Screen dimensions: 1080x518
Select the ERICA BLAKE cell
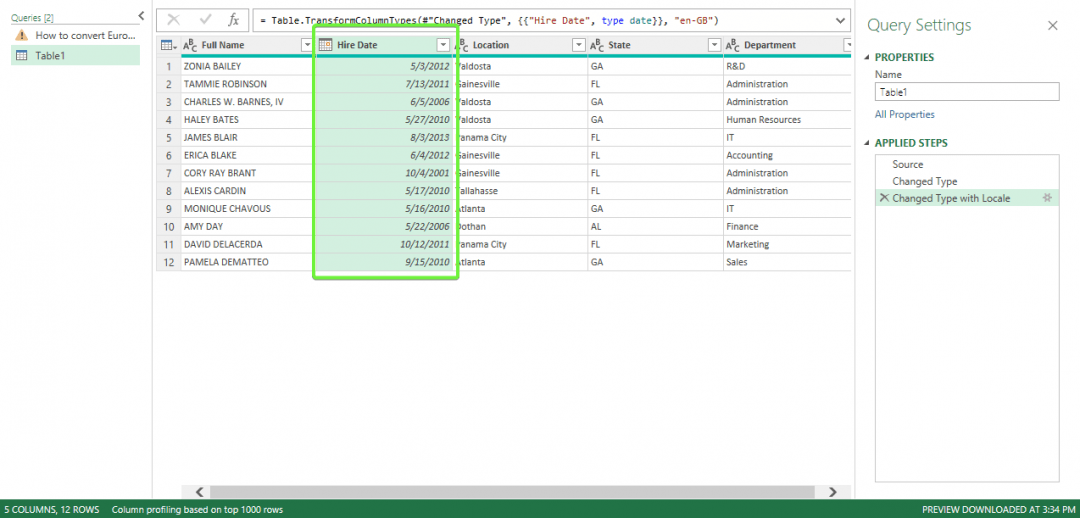[x=248, y=156]
